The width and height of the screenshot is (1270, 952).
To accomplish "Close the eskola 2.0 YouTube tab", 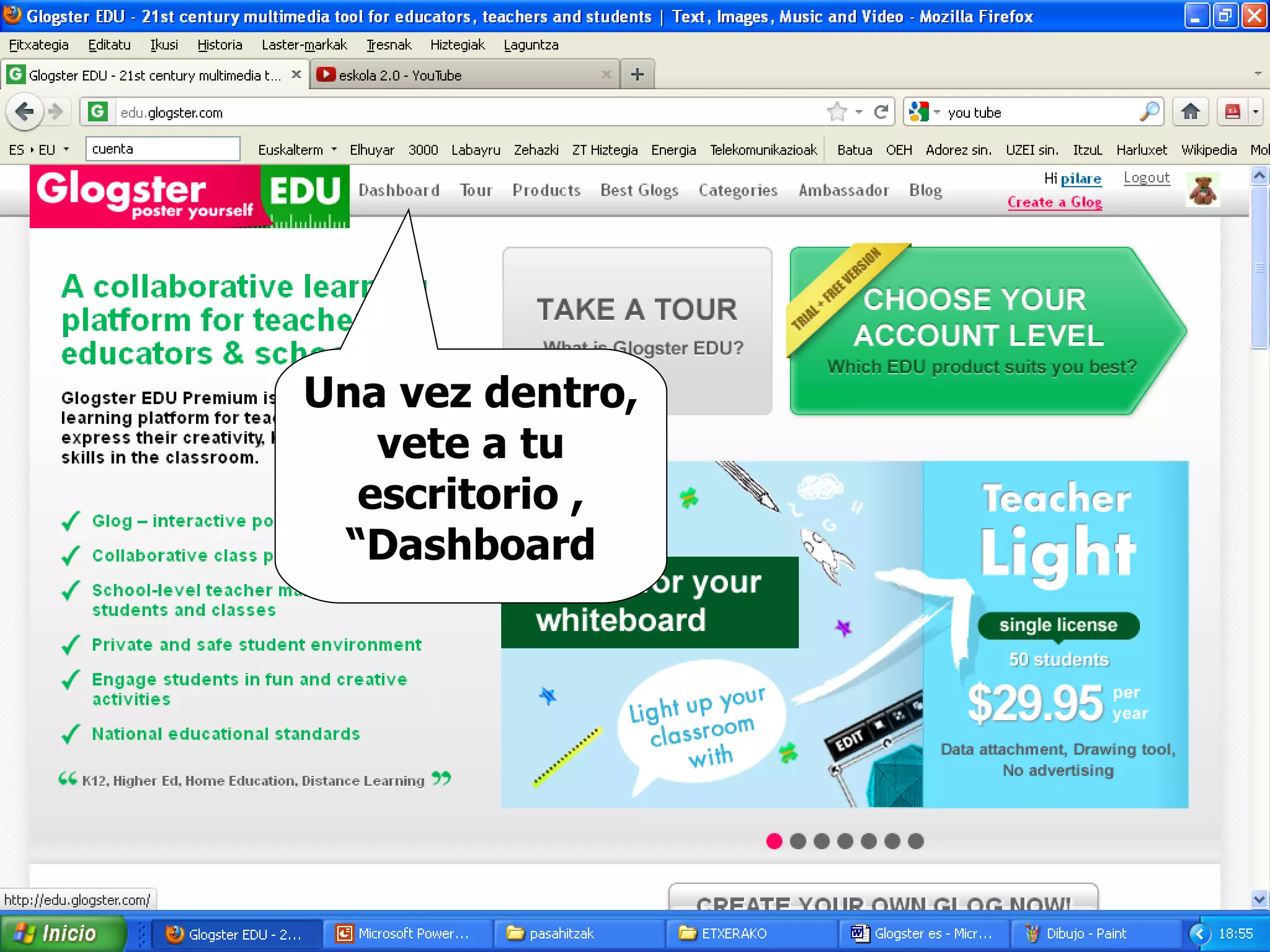I will pyautogui.click(x=606, y=74).
